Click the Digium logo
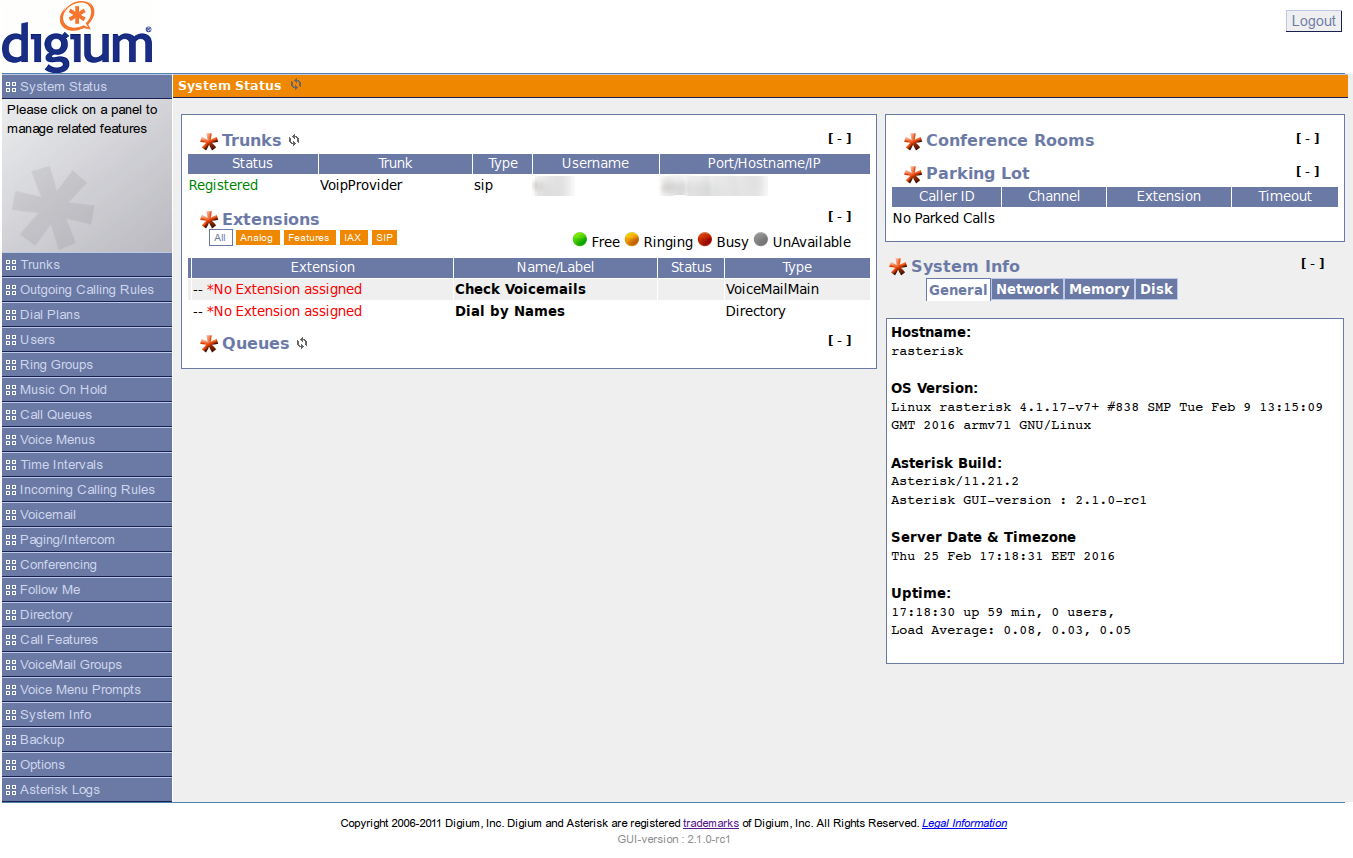Screen dimensions: 1353x858 point(77,36)
